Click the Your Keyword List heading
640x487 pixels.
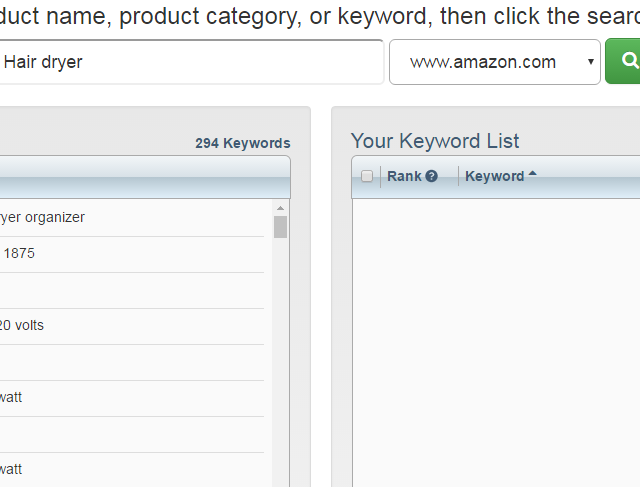tap(435, 141)
